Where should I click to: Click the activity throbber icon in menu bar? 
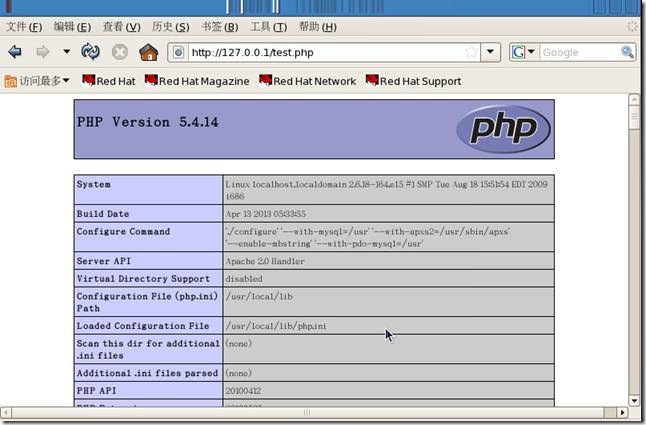632,27
